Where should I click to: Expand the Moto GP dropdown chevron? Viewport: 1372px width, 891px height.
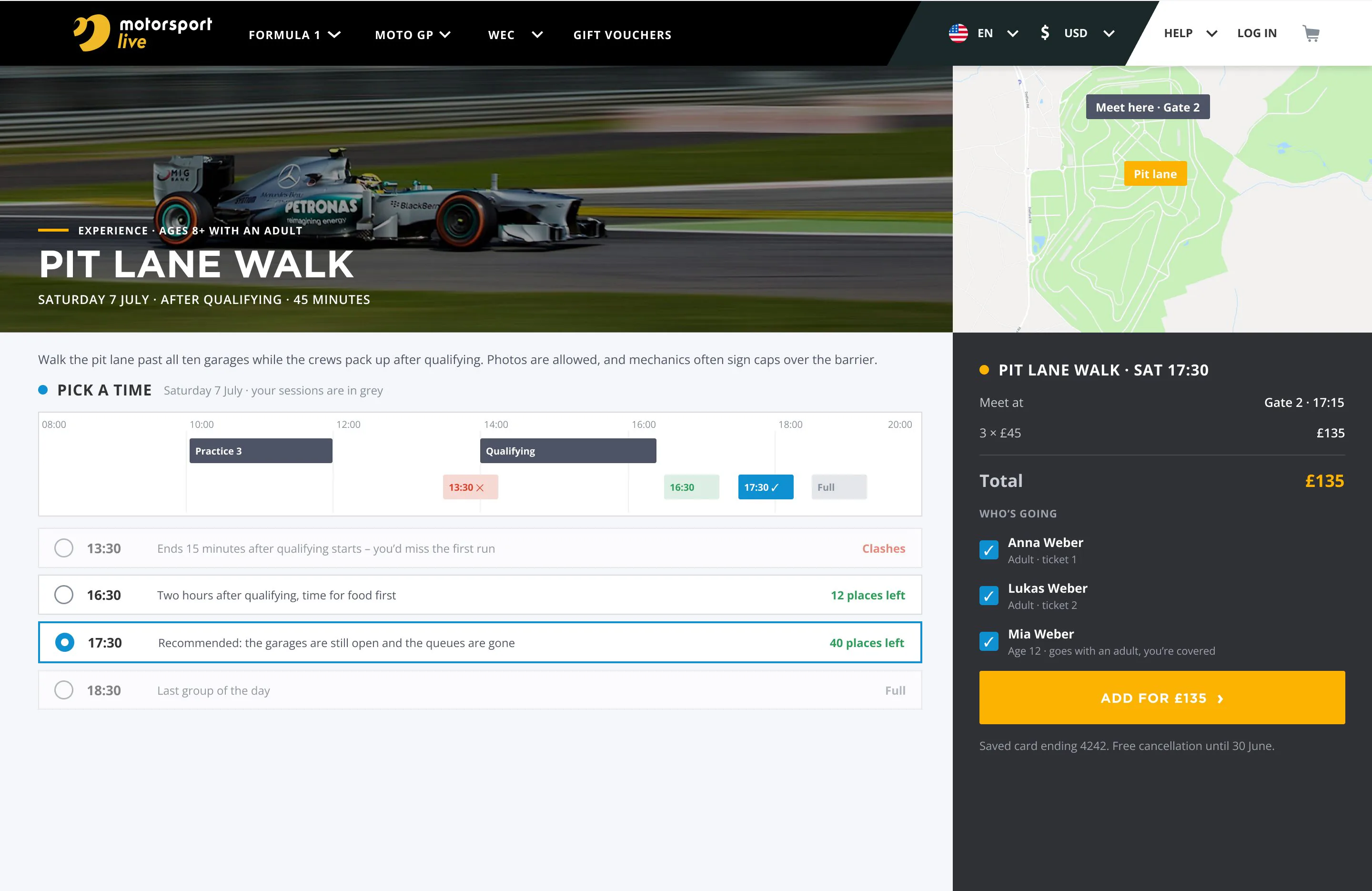click(445, 35)
